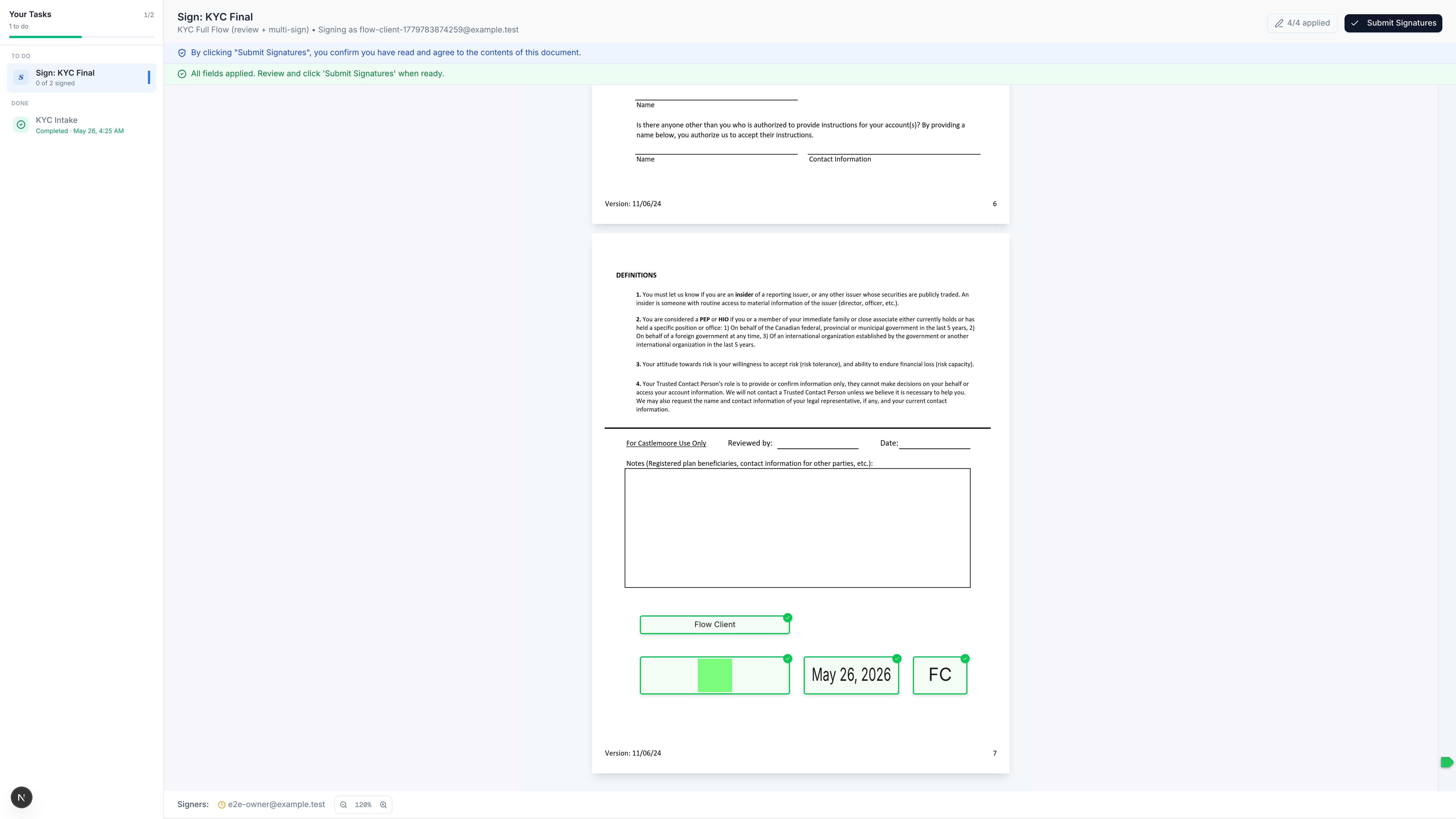1456x819 pixels.
Task: Click the For Castlemoore Use Only text
Action: click(666, 443)
